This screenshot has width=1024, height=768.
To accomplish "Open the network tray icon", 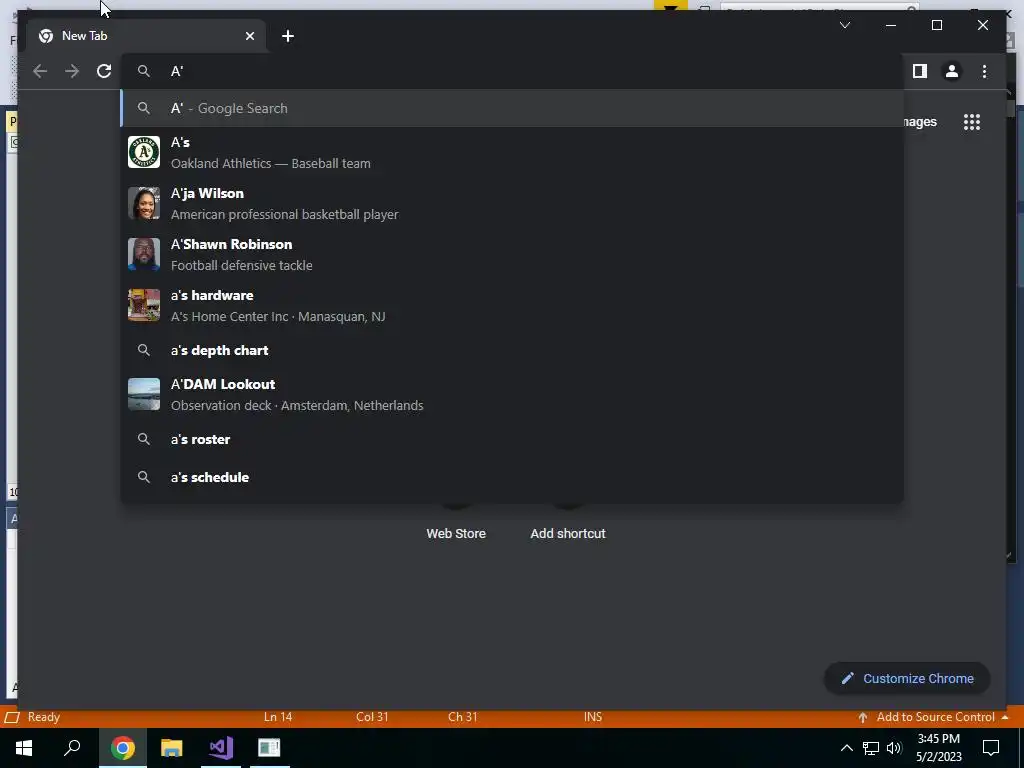I will click(x=871, y=748).
